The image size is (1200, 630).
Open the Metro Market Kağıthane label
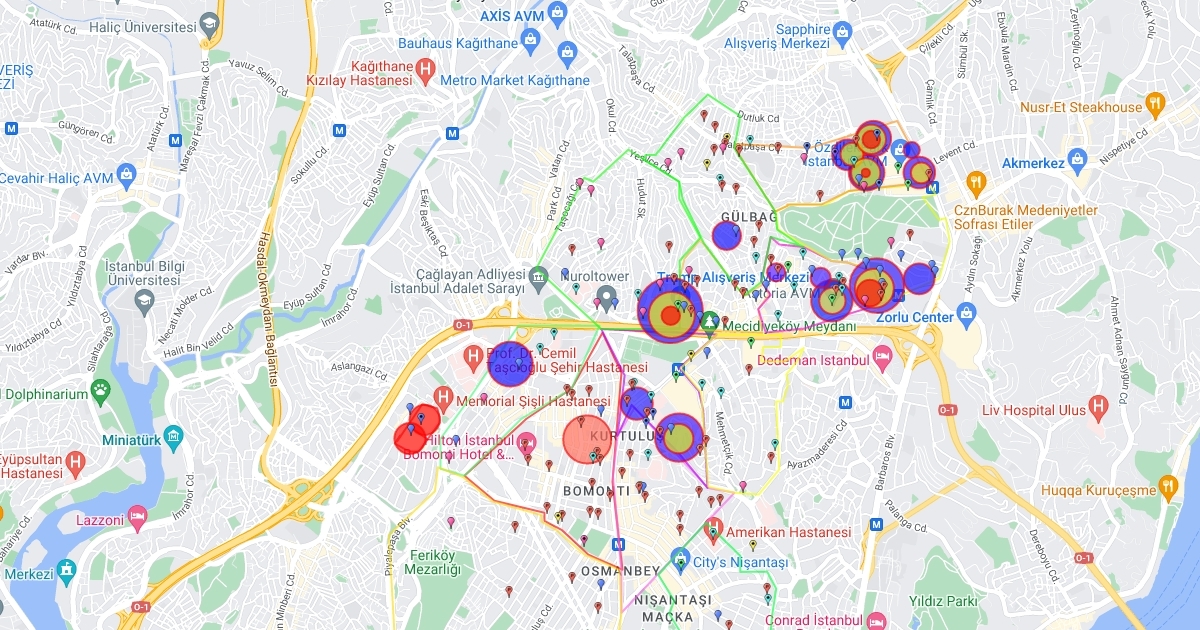click(515, 80)
